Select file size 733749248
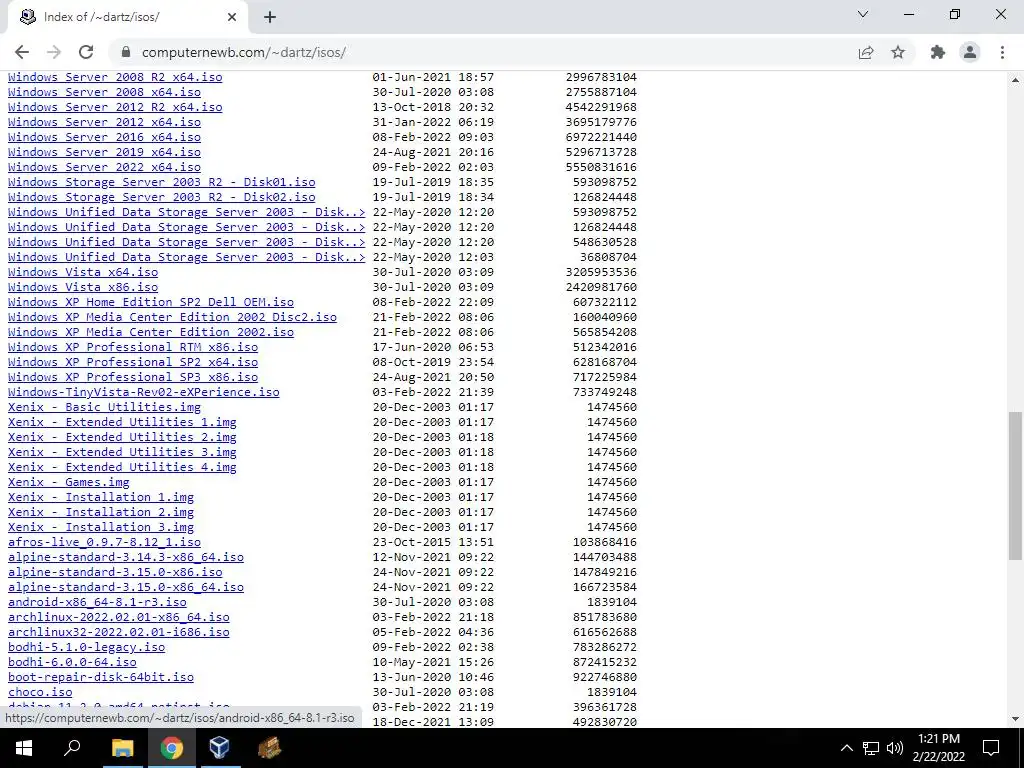Viewport: 1024px width, 768px height. click(605, 392)
